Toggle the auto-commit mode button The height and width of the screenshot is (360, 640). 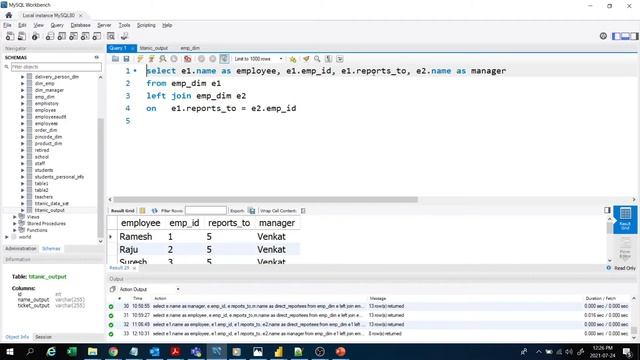coord(224,59)
